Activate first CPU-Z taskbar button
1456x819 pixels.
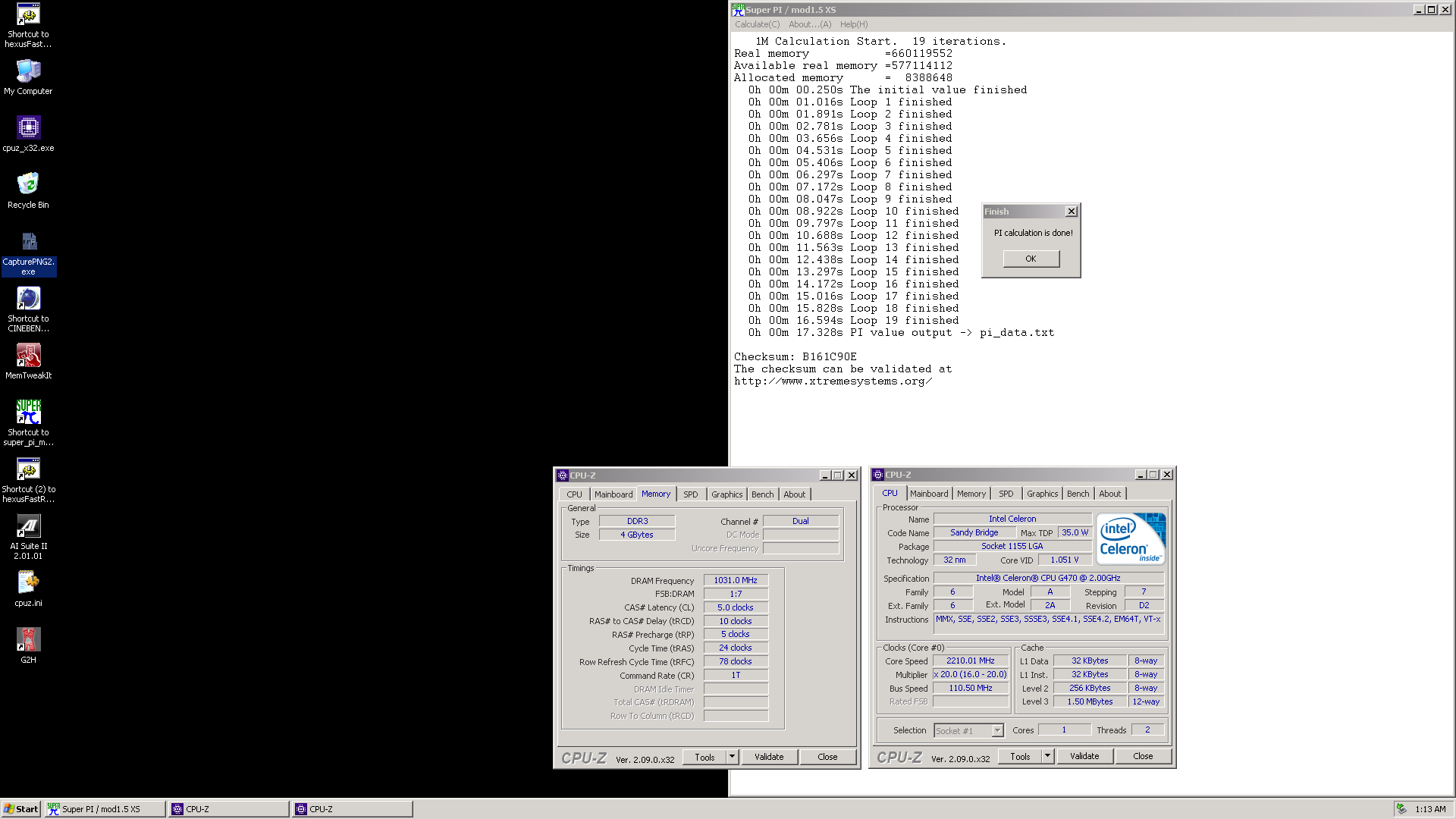point(229,809)
